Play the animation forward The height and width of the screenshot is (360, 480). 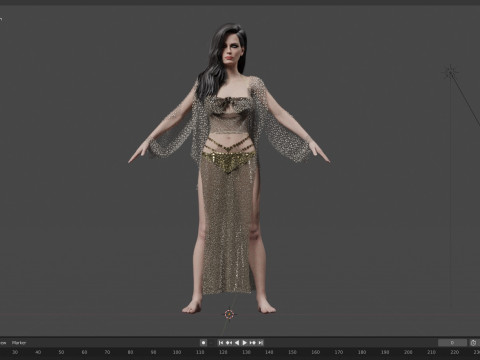pyautogui.click(x=245, y=343)
